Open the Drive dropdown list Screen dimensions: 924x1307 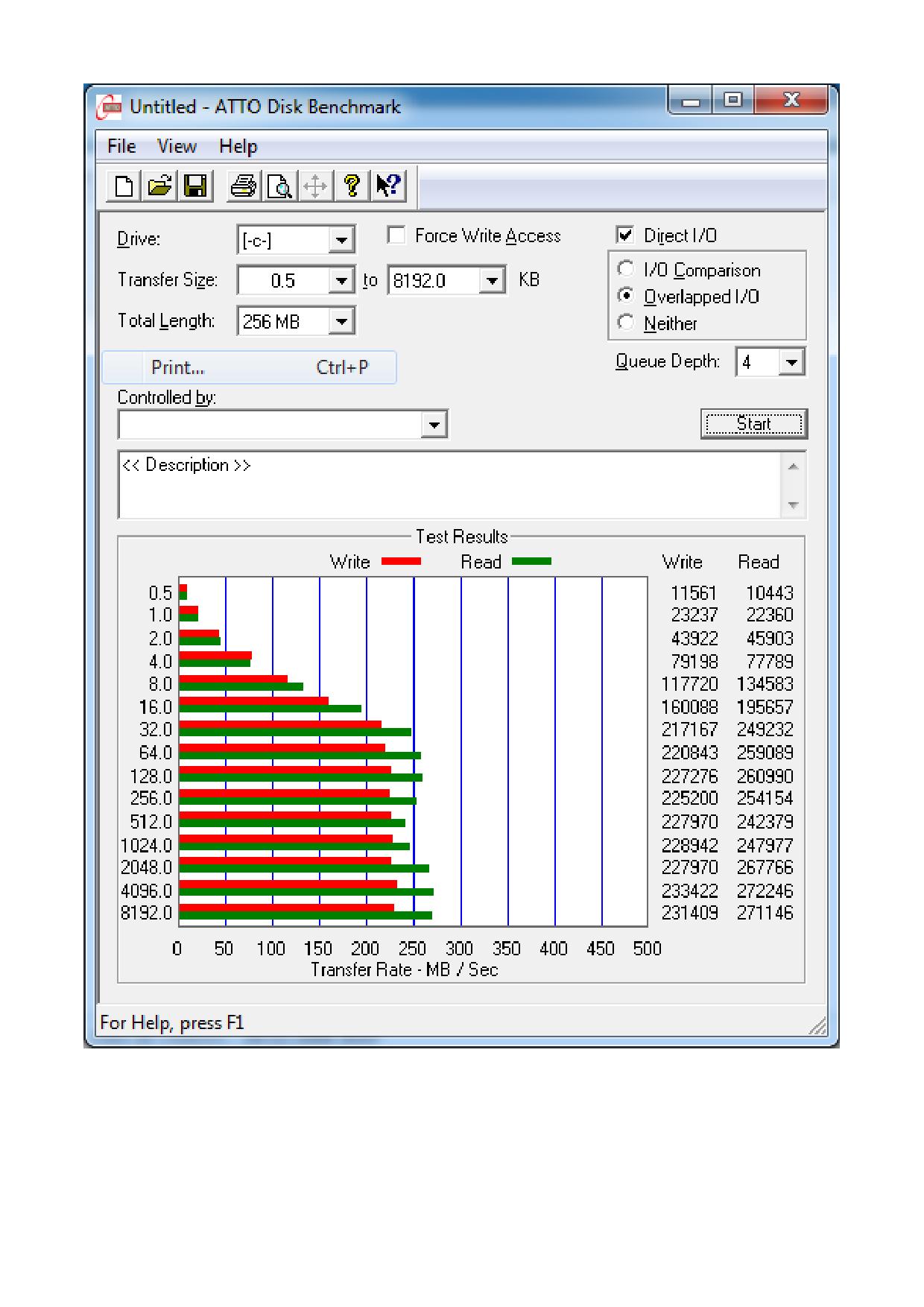(341, 240)
